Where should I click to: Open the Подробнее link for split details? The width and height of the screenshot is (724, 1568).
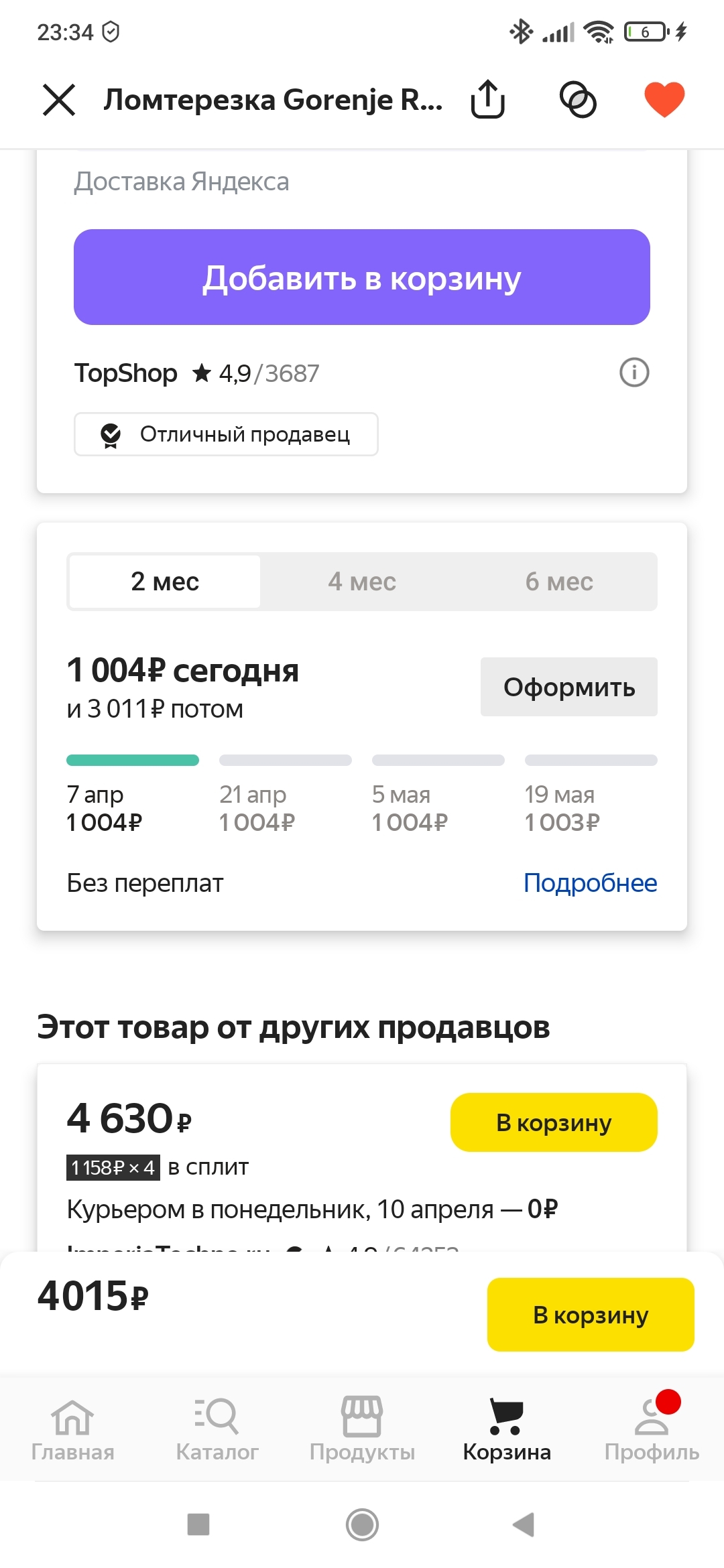pos(590,883)
